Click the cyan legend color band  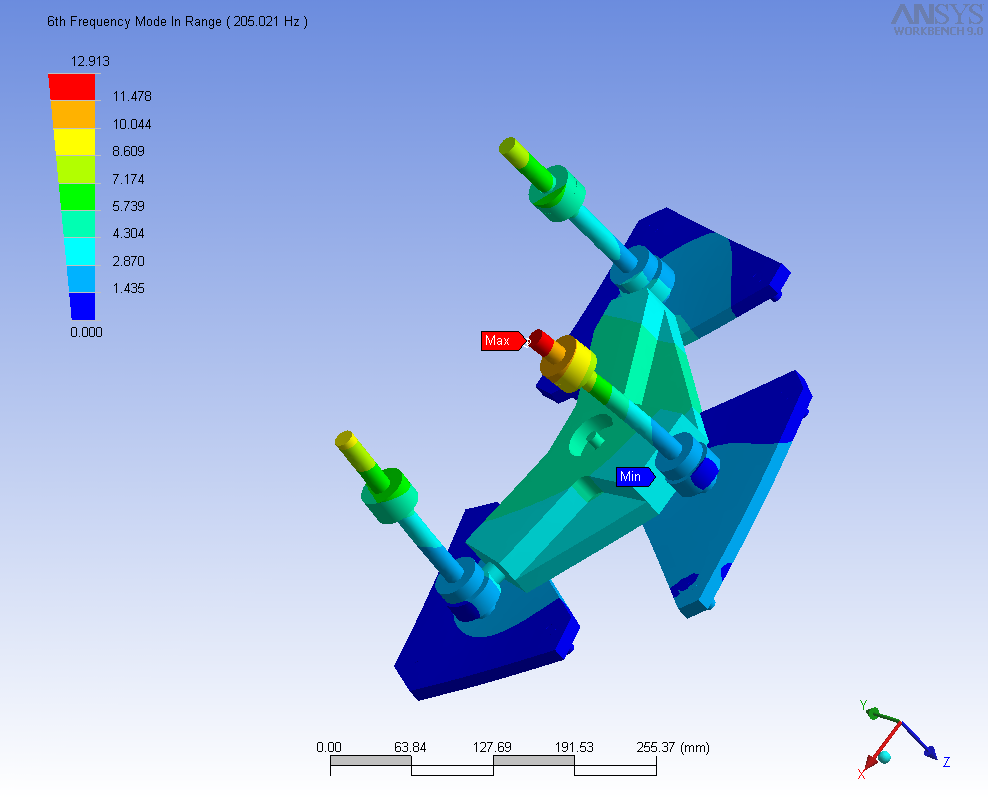[x=80, y=251]
